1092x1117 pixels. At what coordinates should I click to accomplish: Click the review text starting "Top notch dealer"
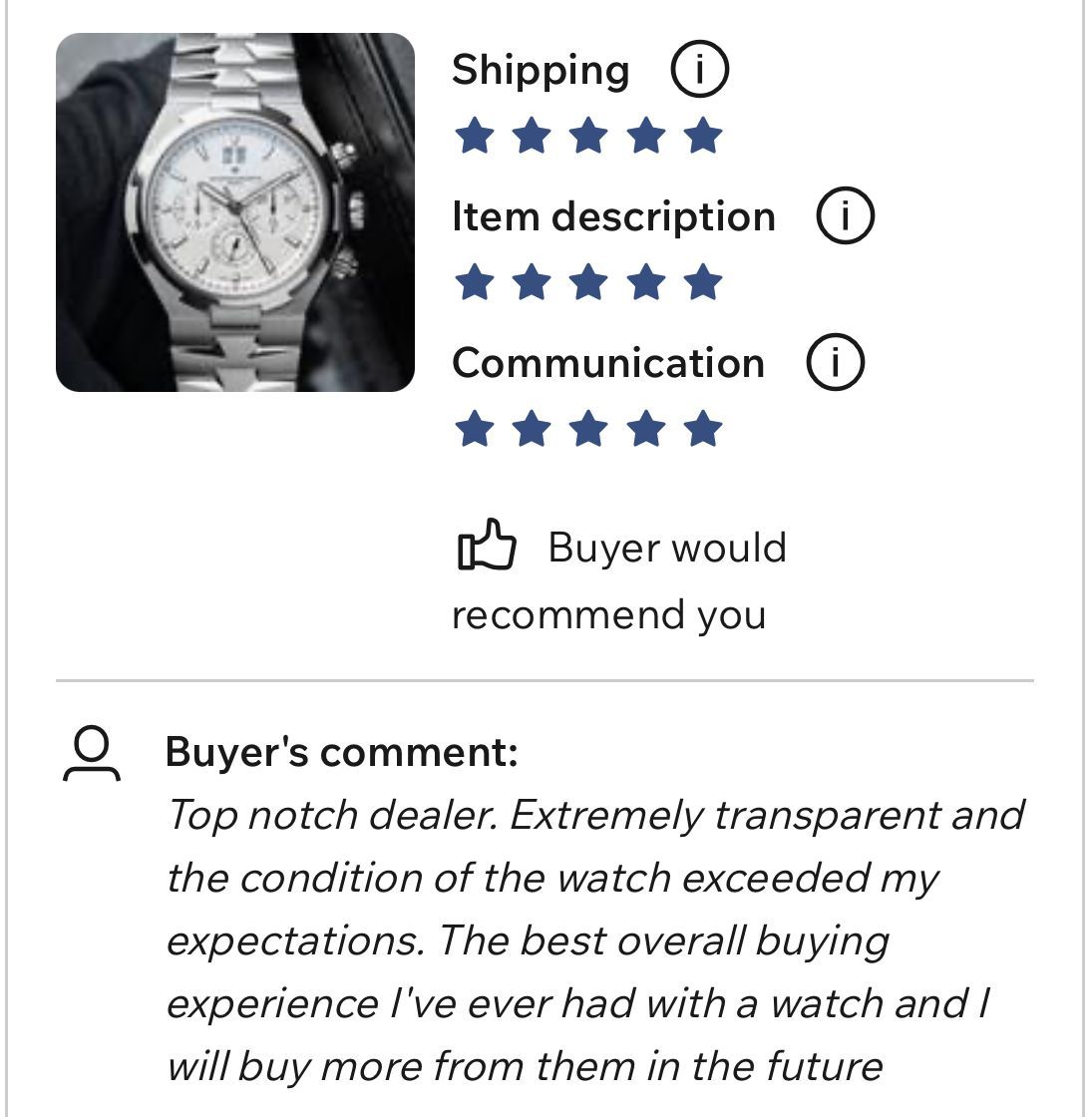[x=594, y=940]
